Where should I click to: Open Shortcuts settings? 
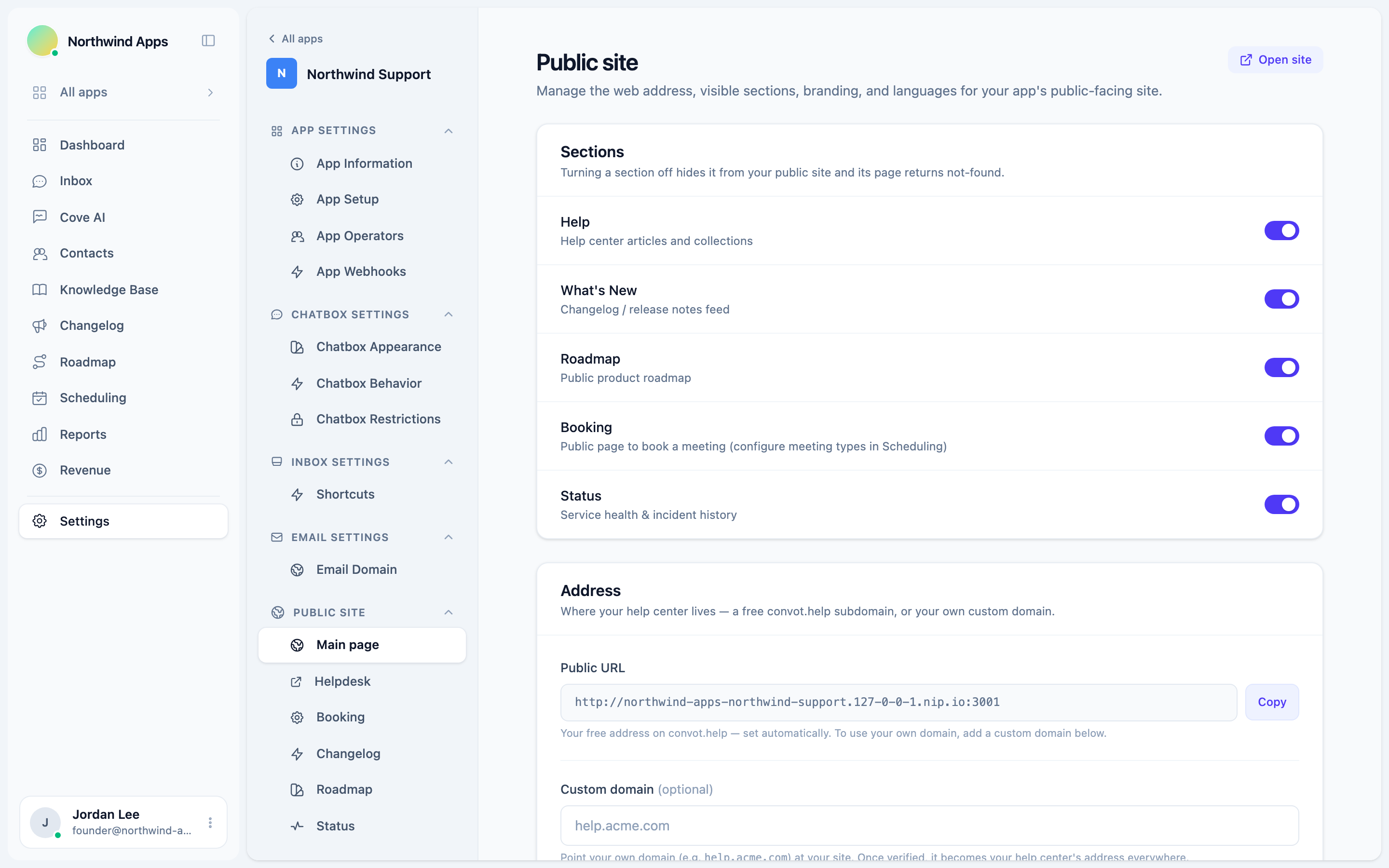tap(362, 494)
